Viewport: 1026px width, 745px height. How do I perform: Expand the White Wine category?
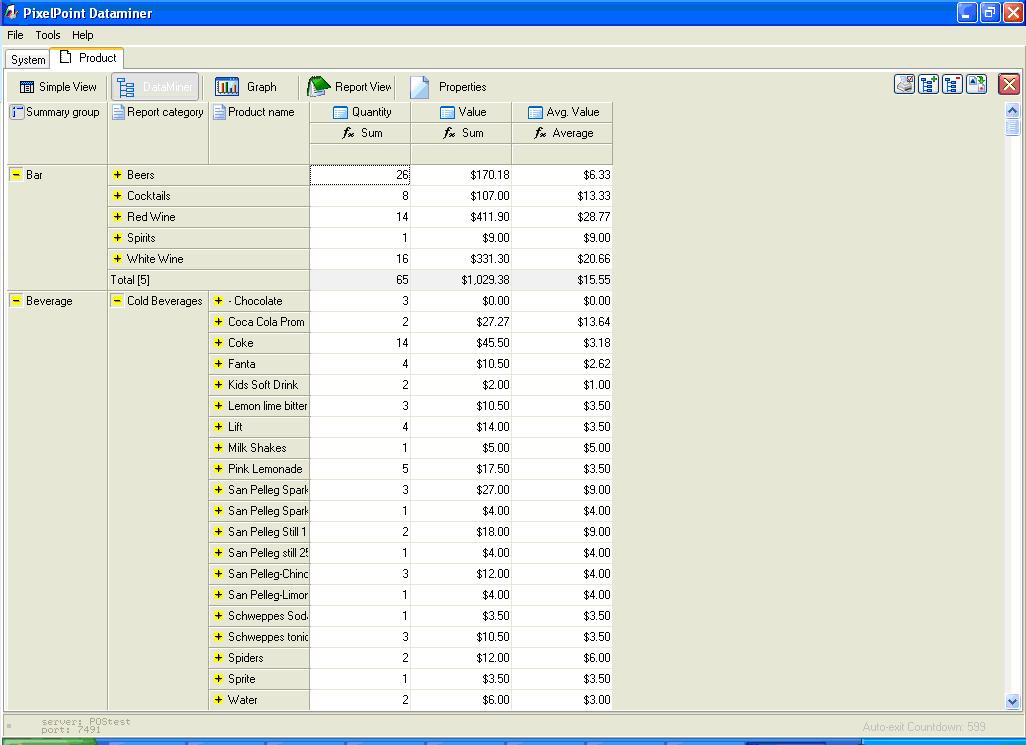(117, 259)
